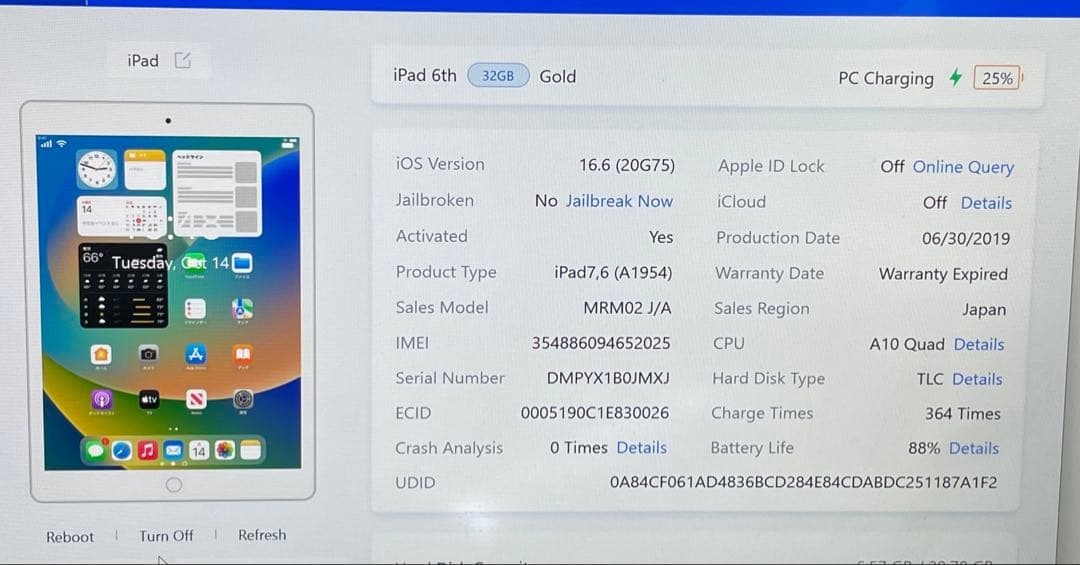
Task: Click the Product Type value iPad7,6 (A1954)
Action: [613, 272]
